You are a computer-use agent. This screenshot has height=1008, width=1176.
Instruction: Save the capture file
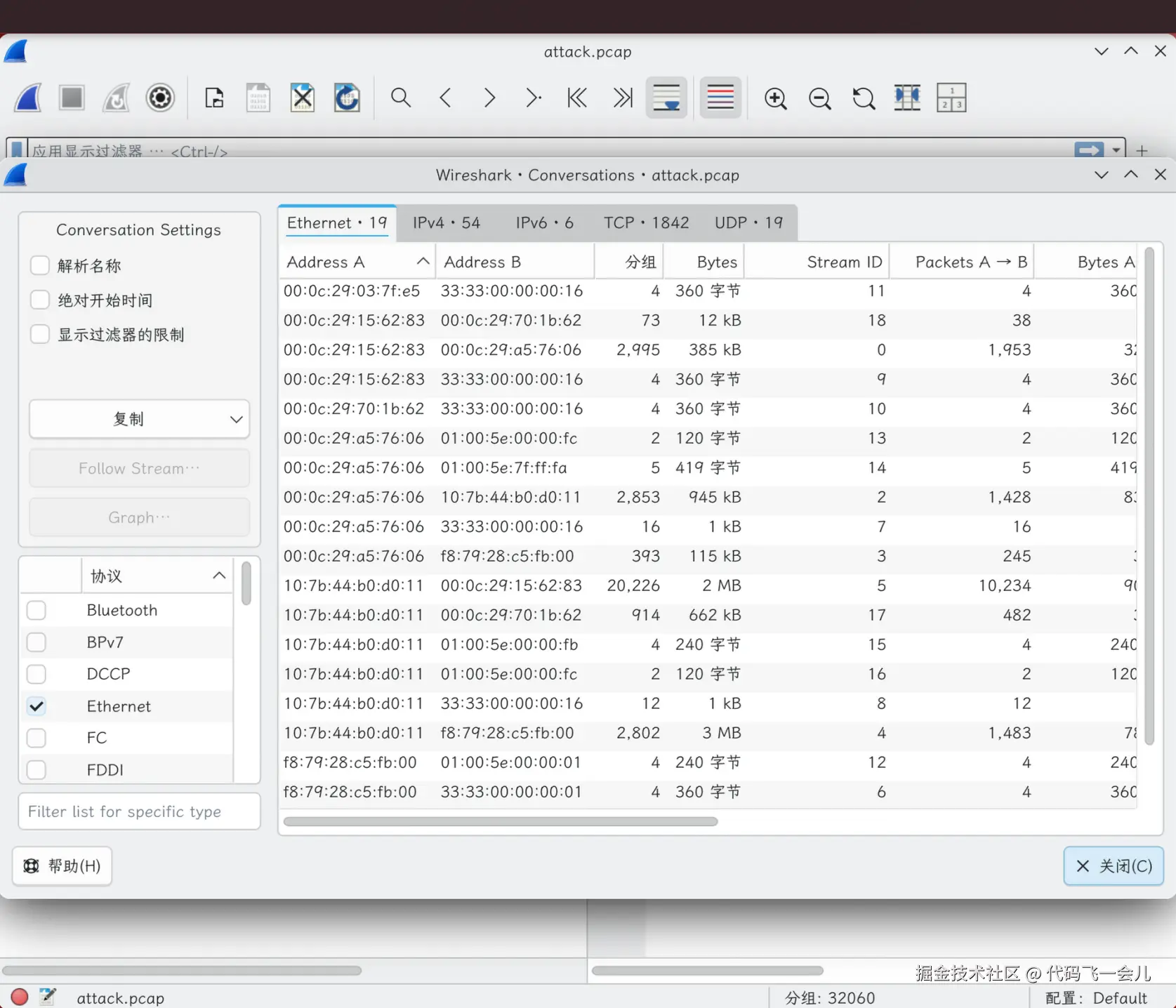coord(258,98)
